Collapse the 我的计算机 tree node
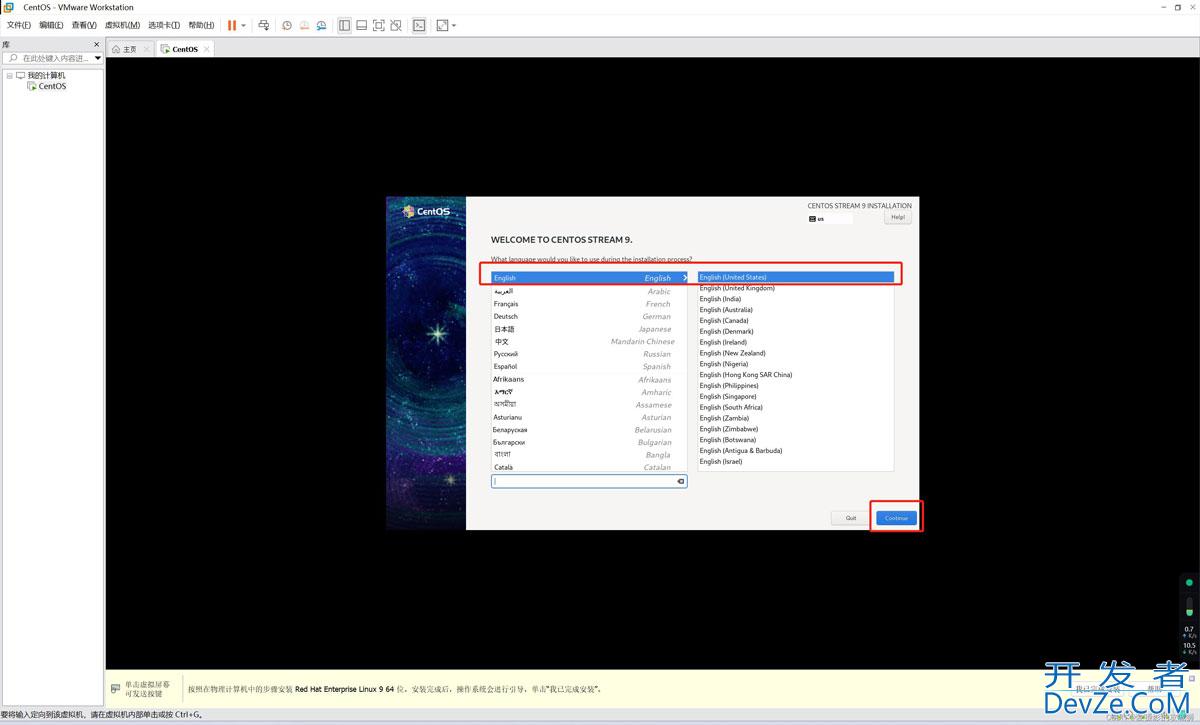Screen dimensions: 1200x725 (9, 75)
